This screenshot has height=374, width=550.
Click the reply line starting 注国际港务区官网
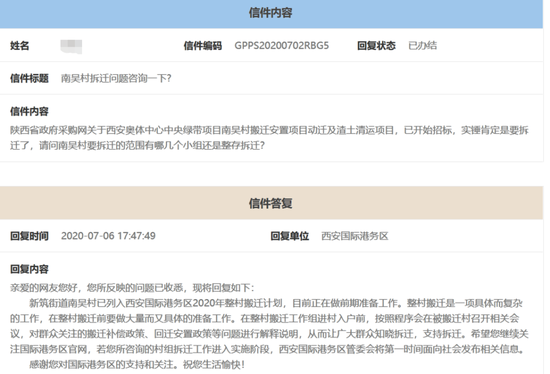coord(268,349)
